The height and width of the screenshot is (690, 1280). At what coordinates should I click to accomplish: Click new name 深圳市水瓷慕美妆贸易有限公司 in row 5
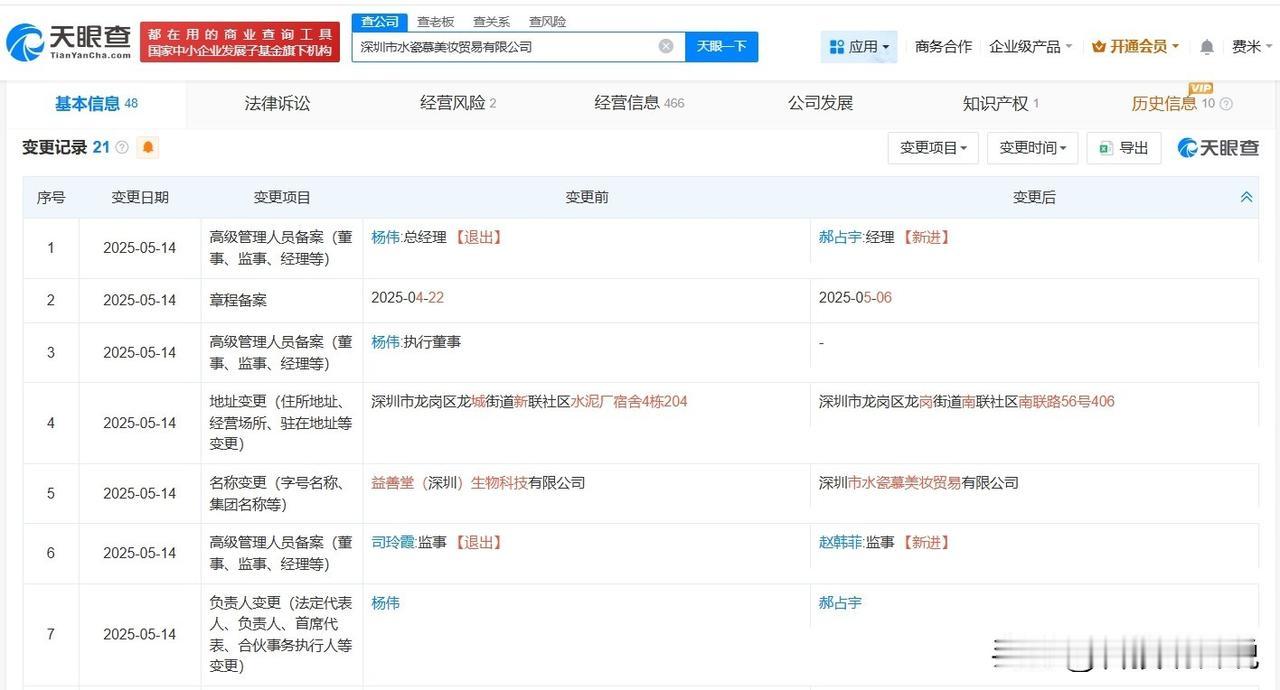919,483
